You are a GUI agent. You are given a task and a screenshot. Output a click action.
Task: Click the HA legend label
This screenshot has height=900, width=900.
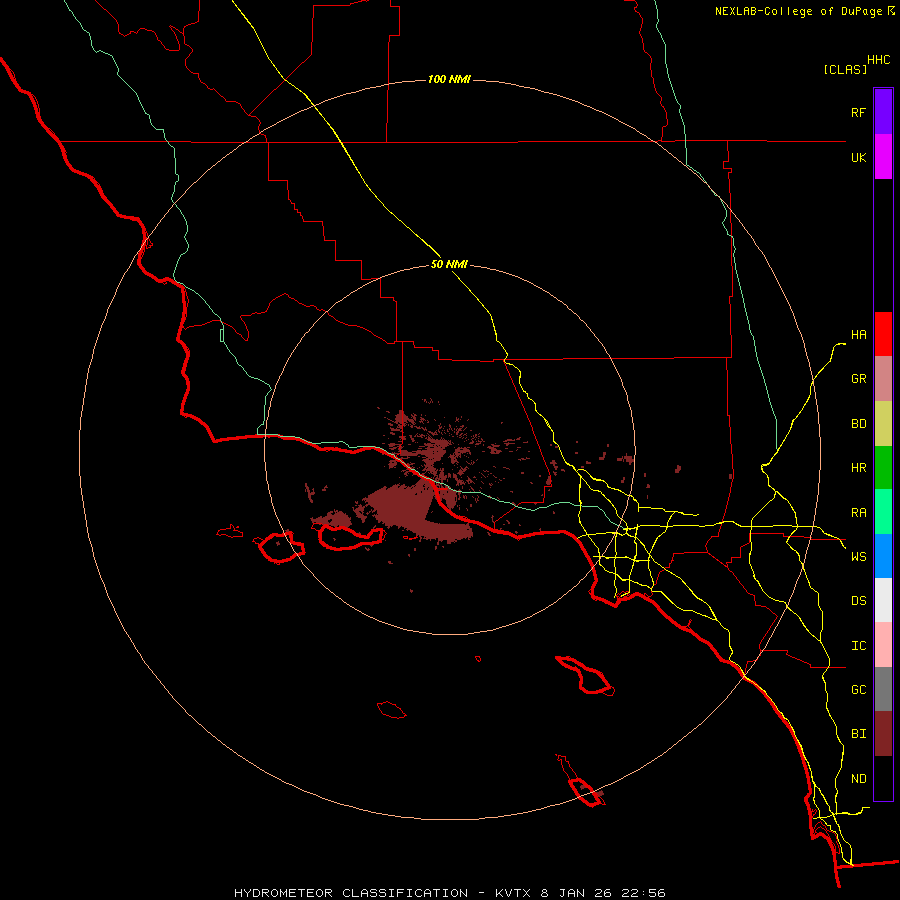[859, 335]
